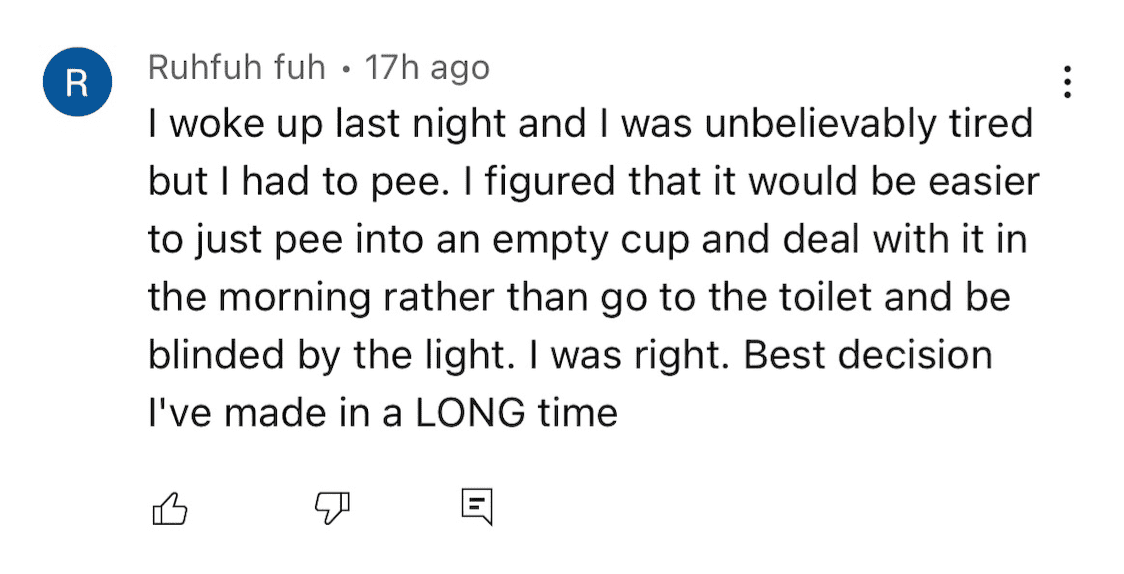The width and height of the screenshot is (1124, 574).
Task: Click the word "tired" in the comment
Action: pos(983,125)
